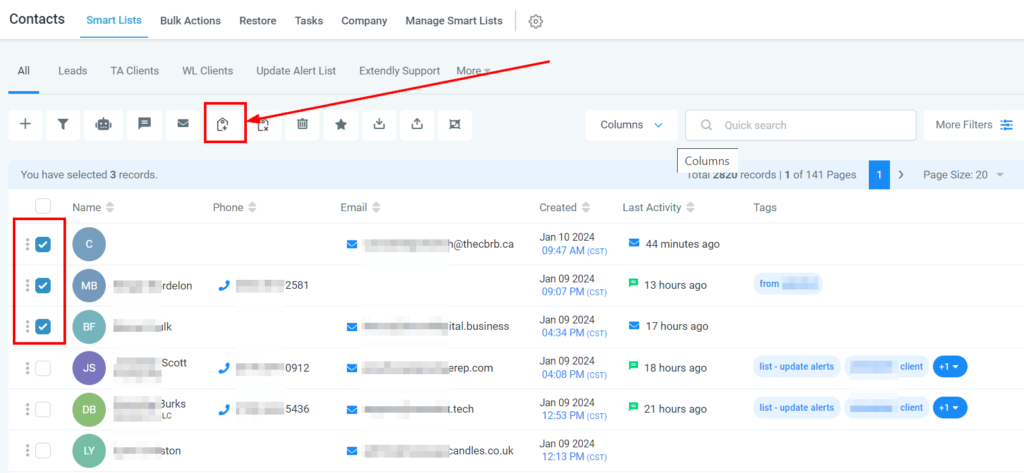Uncheck the checkbox for contact MB
Image resolution: width=1024 pixels, height=473 pixels.
click(x=42, y=285)
